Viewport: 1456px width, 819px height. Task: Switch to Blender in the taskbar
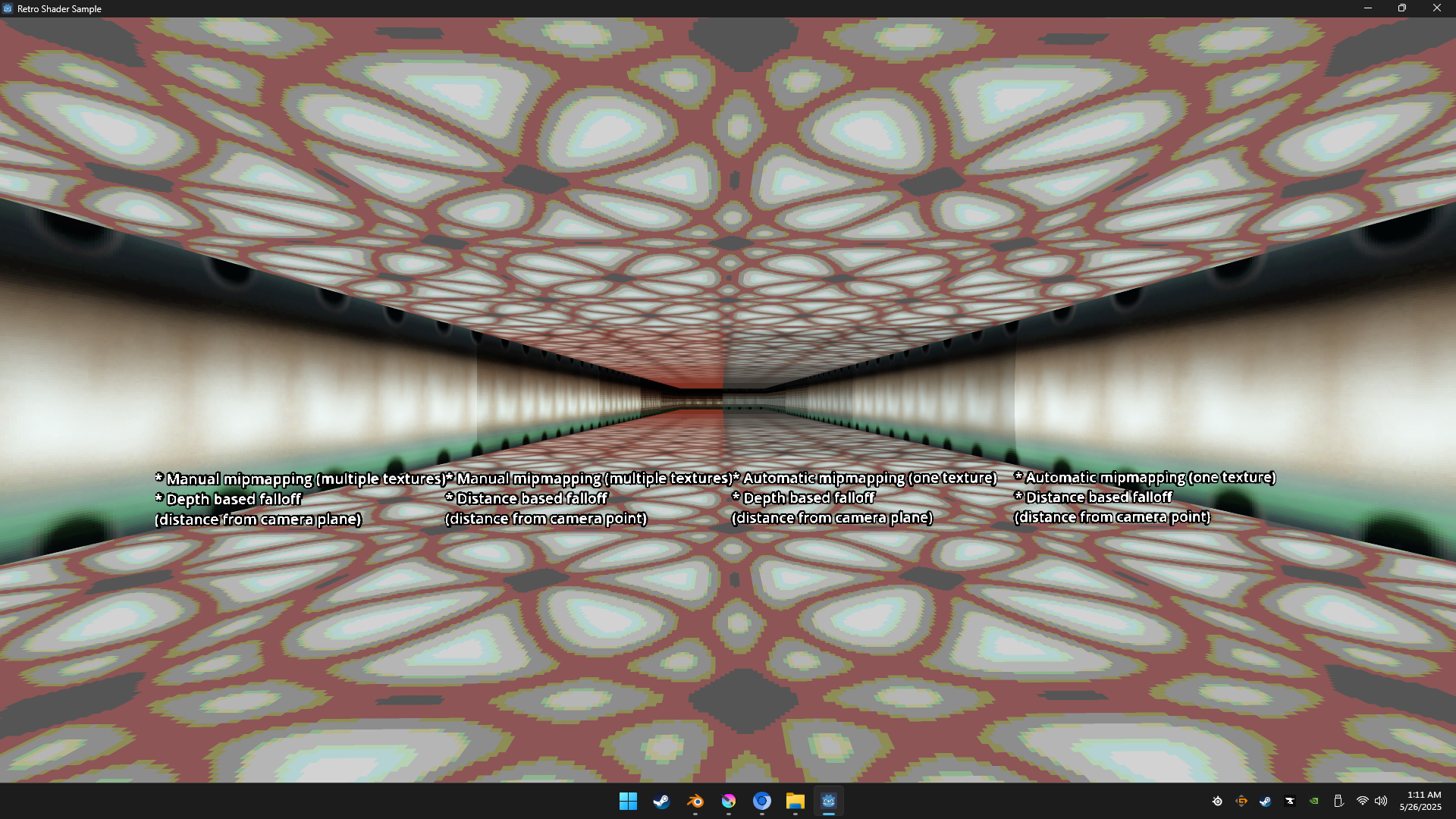point(695,801)
